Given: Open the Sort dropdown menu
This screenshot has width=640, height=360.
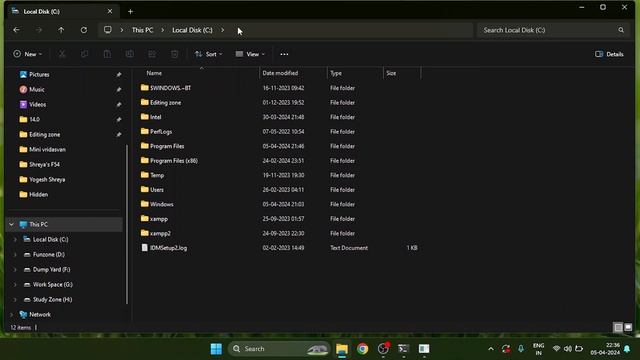Looking at the screenshot, I should (208, 54).
